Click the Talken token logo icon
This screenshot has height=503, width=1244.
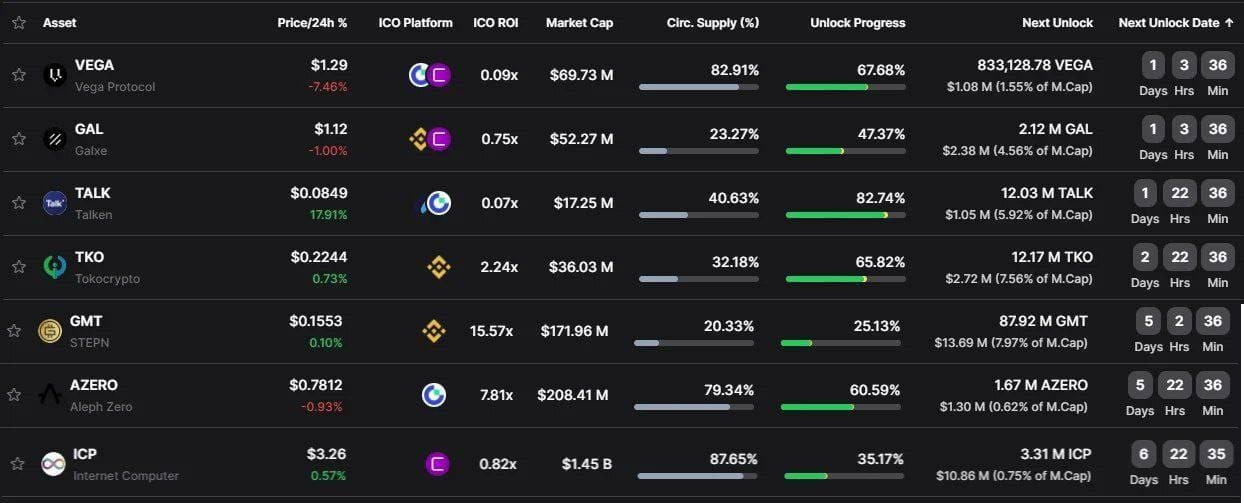point(54,203)
